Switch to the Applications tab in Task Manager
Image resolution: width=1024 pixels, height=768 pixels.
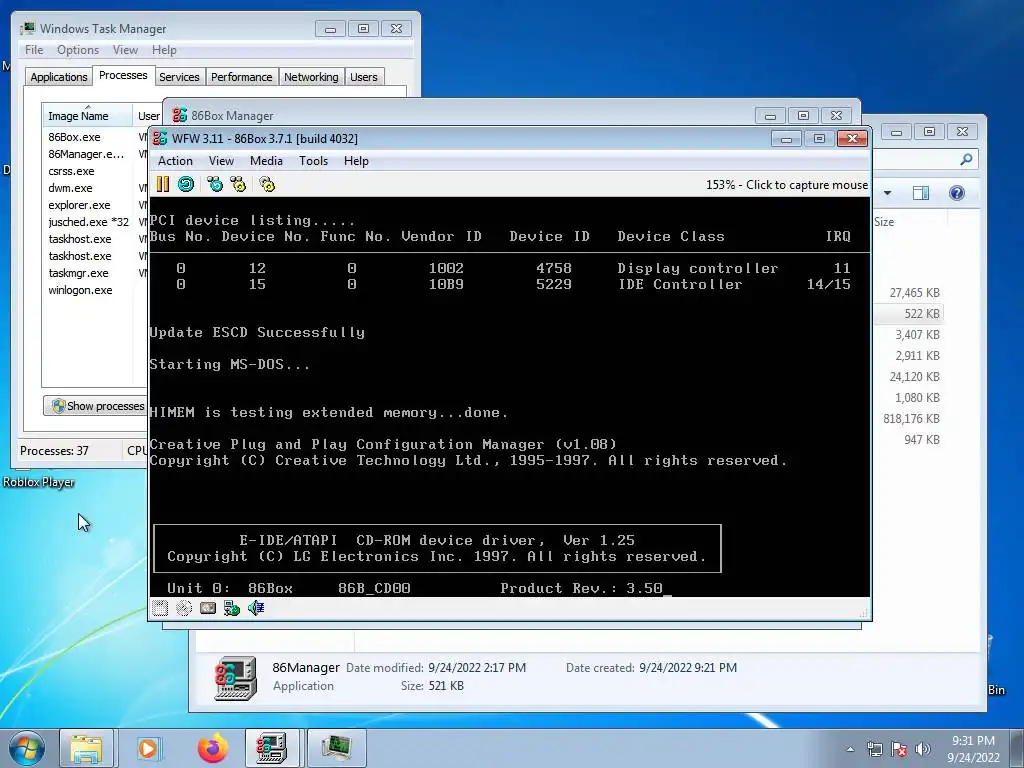59,77
